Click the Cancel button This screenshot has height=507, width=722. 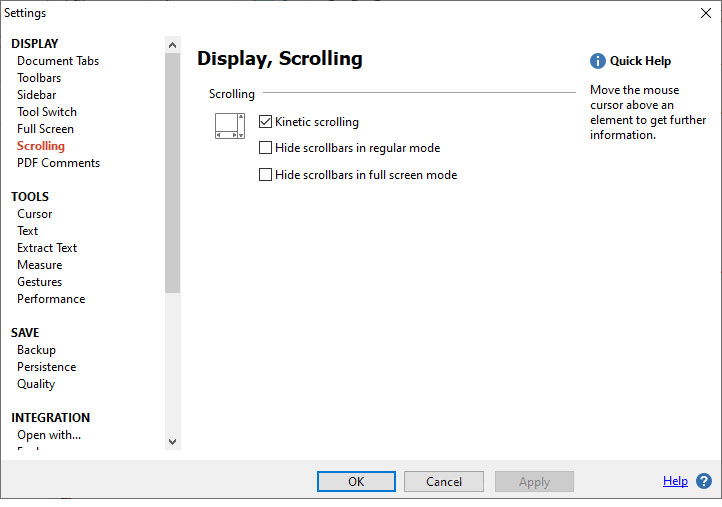(444, 481)
